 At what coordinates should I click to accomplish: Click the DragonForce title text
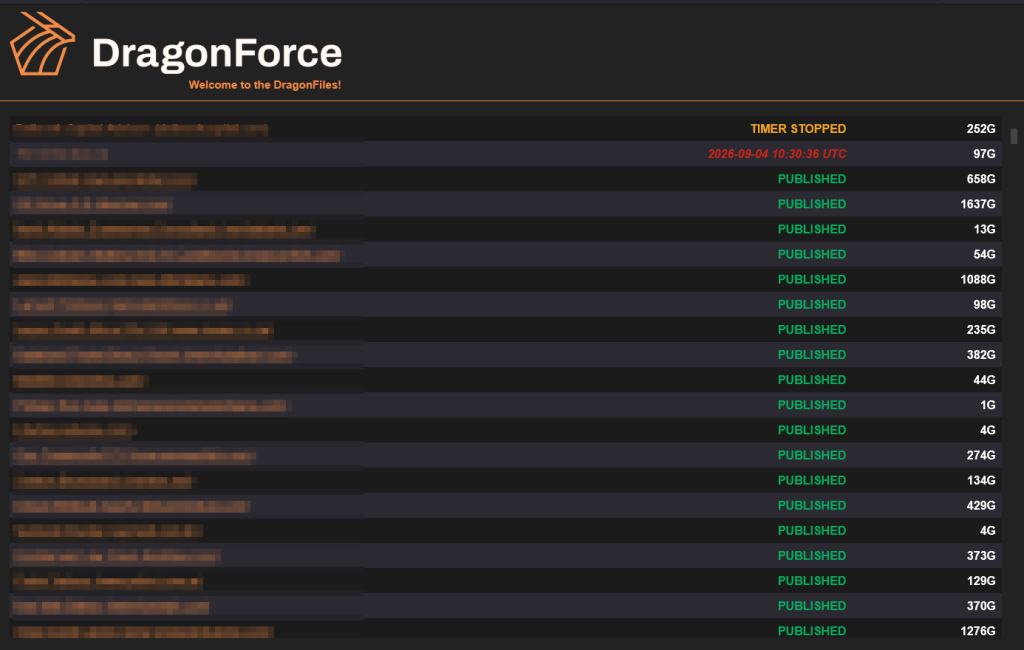coord(217,53)
